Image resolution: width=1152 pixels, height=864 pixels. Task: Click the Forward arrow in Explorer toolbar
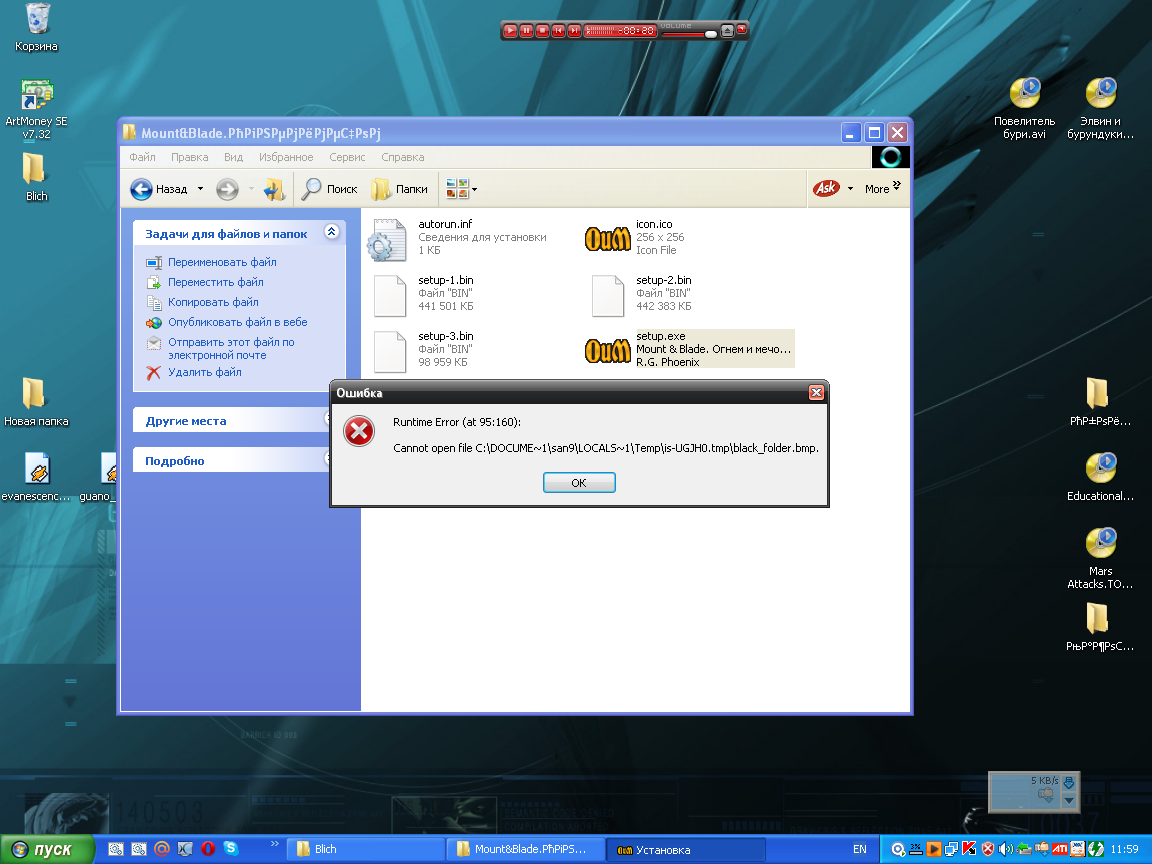pos(228,189)
